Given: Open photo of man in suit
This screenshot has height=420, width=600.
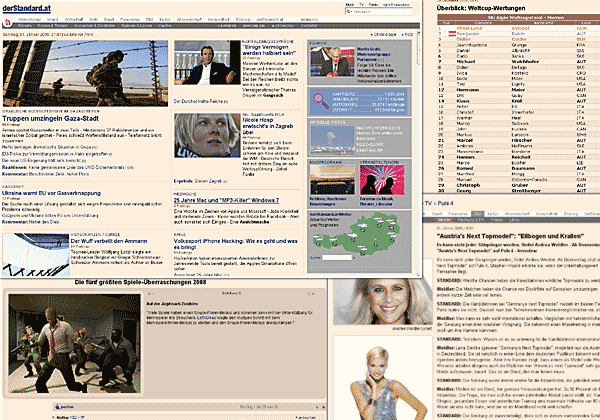Looking at the screenshot, I should pyautogui.click(x=207, y=62).
